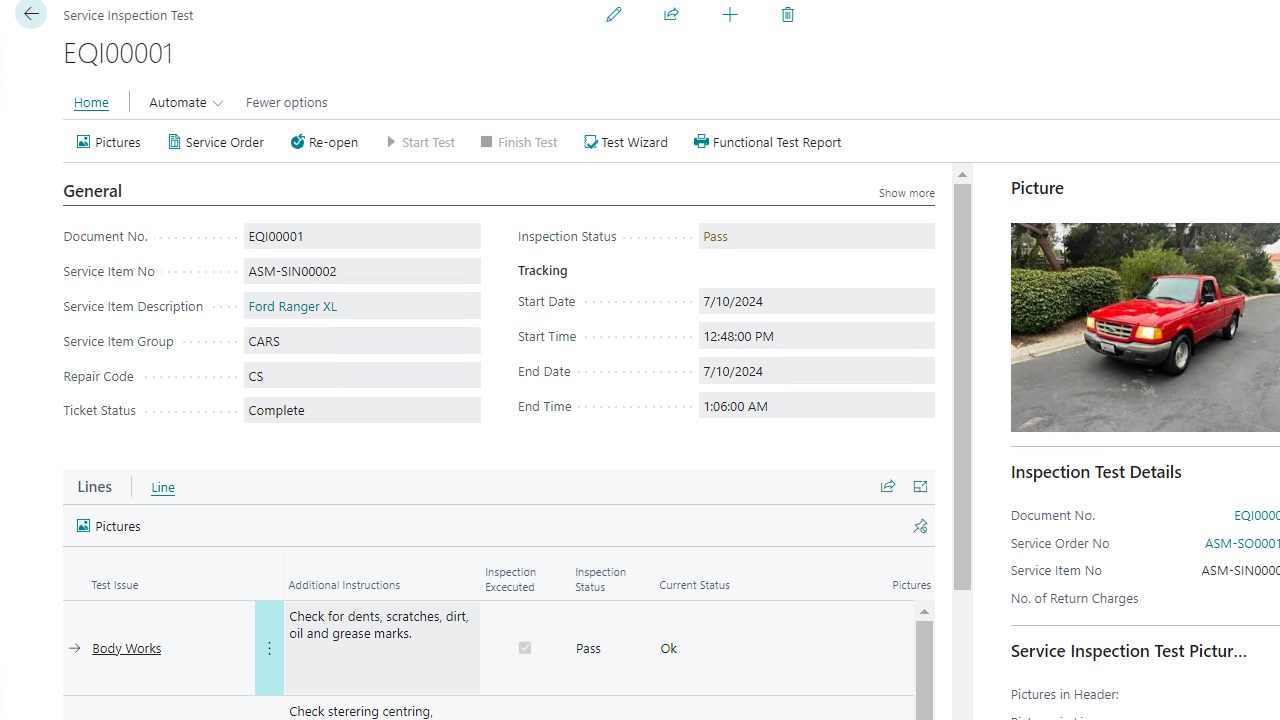
Task: Expand the Lines section to full view
Action: (920, 487)
